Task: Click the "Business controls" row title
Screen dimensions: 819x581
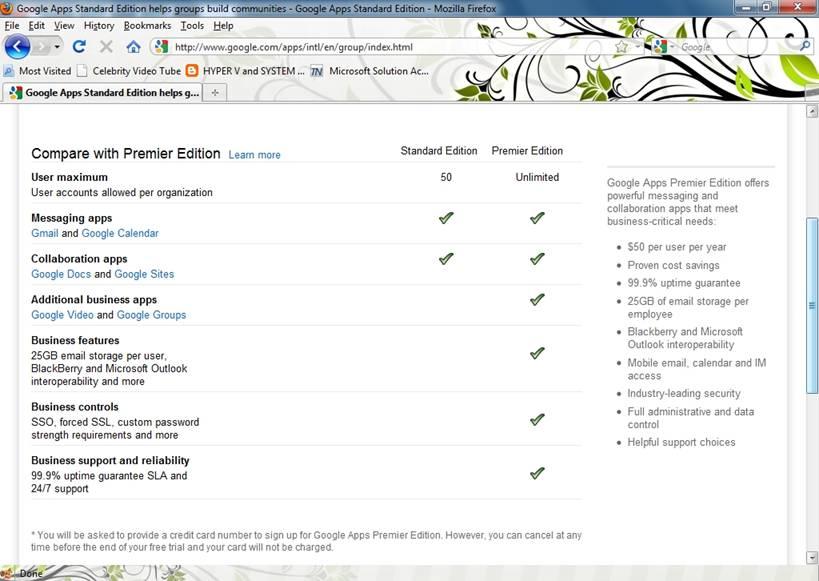Action: coord(75,406)
